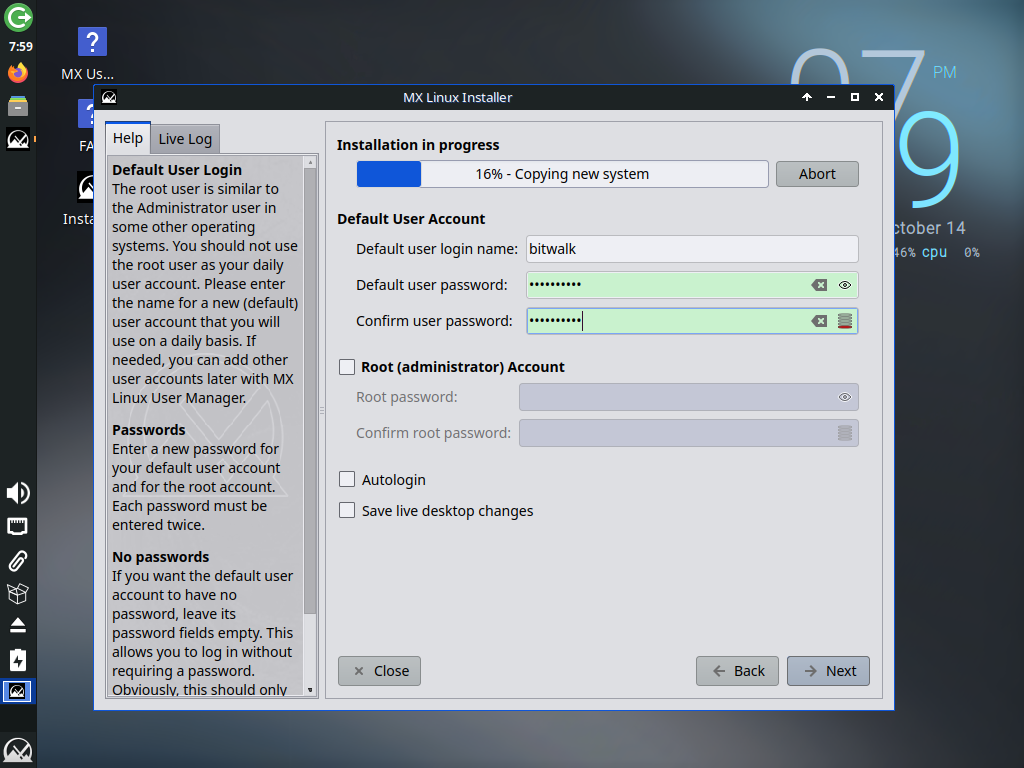
Task: Click the green logout icon in panel
Action: [x=18, y=17]
